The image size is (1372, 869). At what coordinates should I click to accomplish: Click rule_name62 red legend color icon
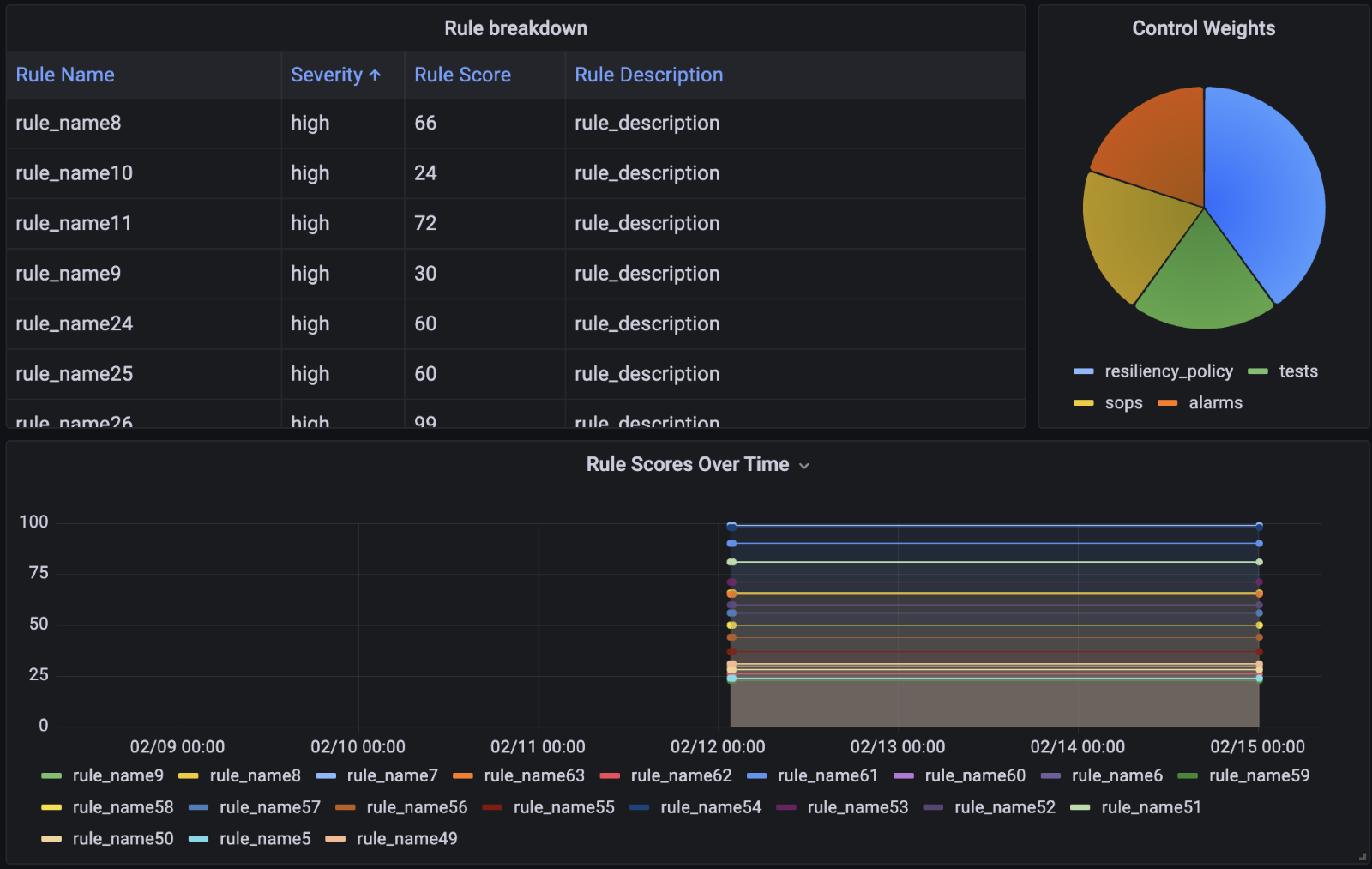tap(610, 776)
